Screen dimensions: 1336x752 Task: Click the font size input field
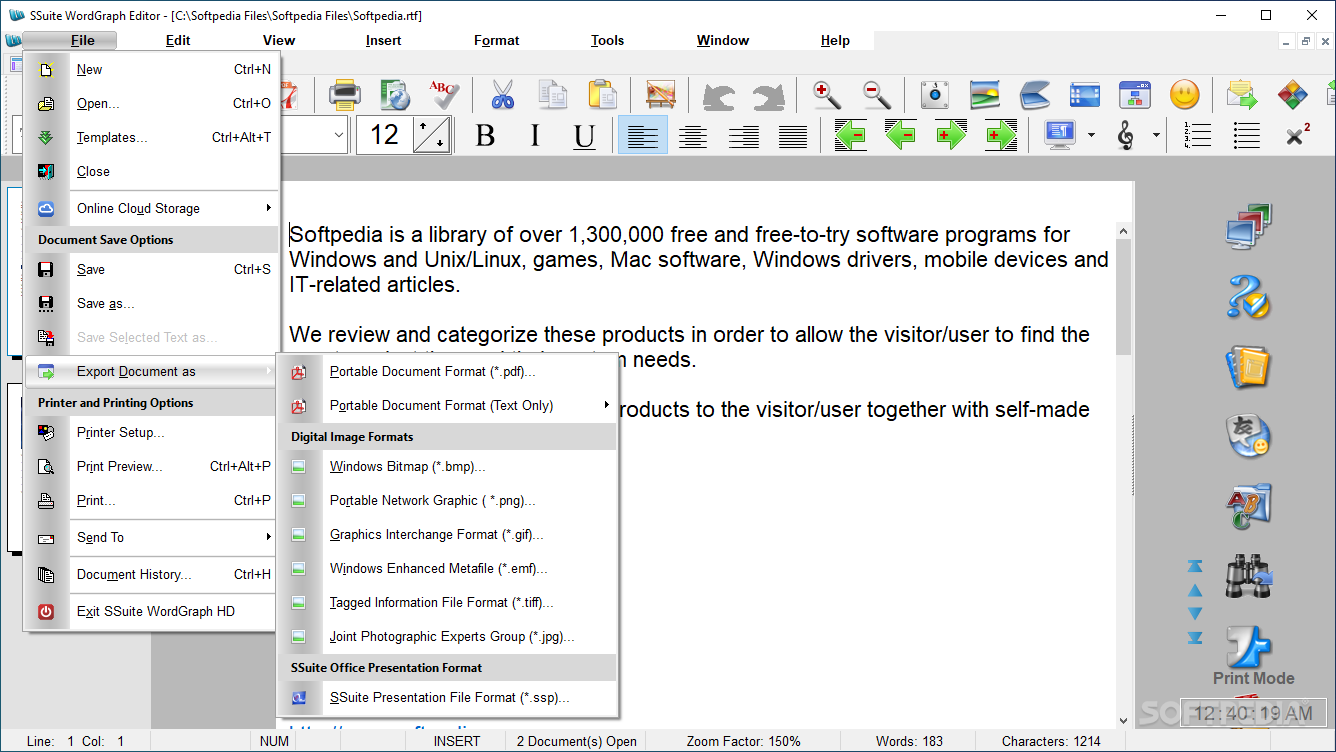click(x=384, y=135)
